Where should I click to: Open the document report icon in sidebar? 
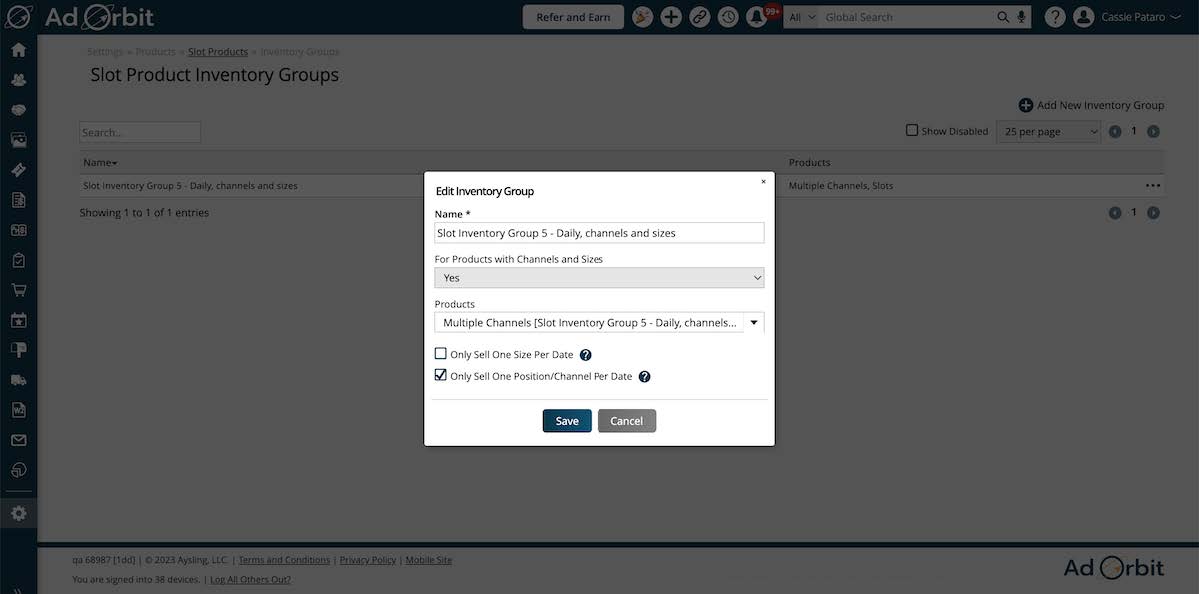[18, 200]
